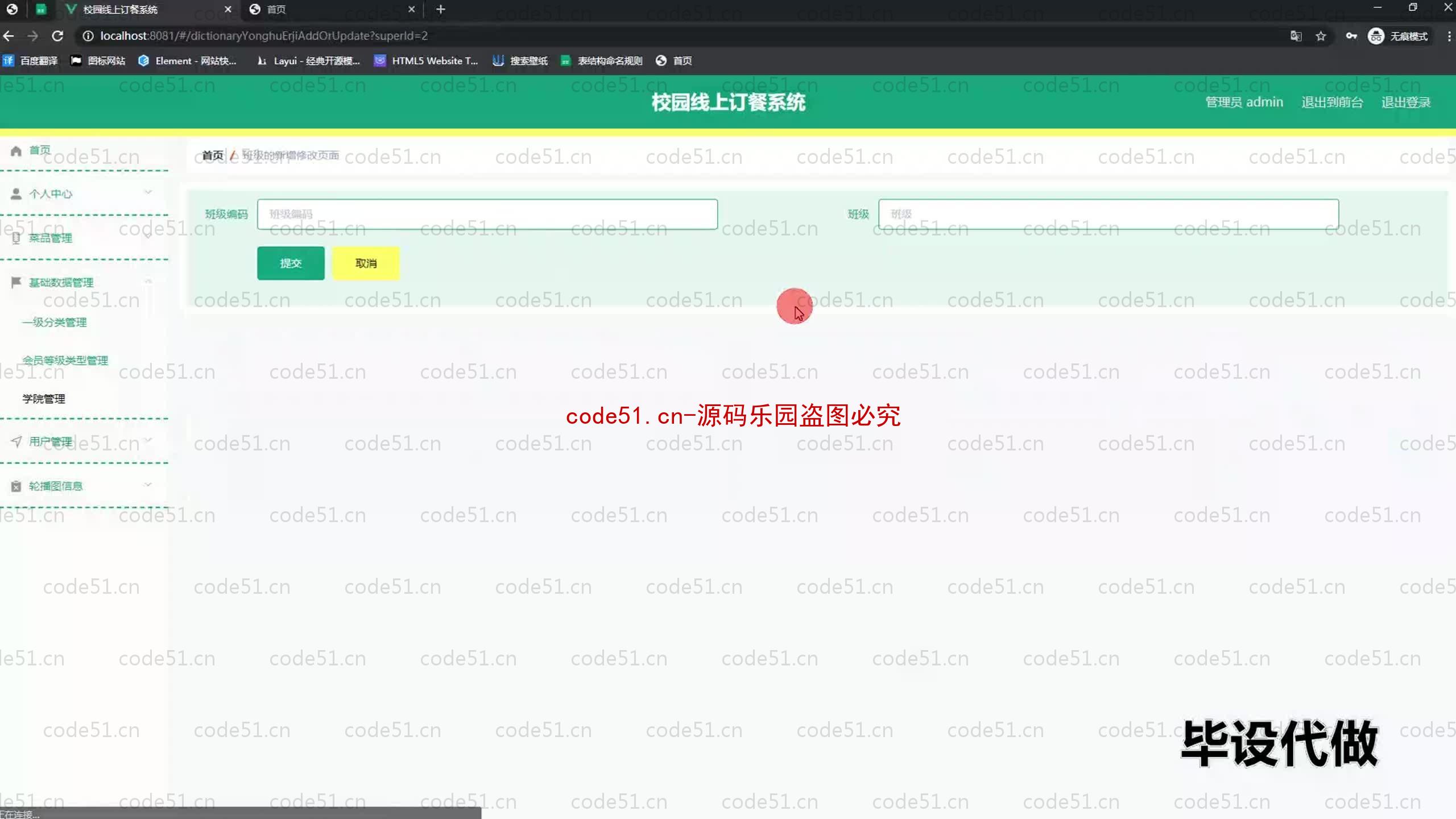
Task: Open site info icon in address bar
Action: click(x=88, y=36)
